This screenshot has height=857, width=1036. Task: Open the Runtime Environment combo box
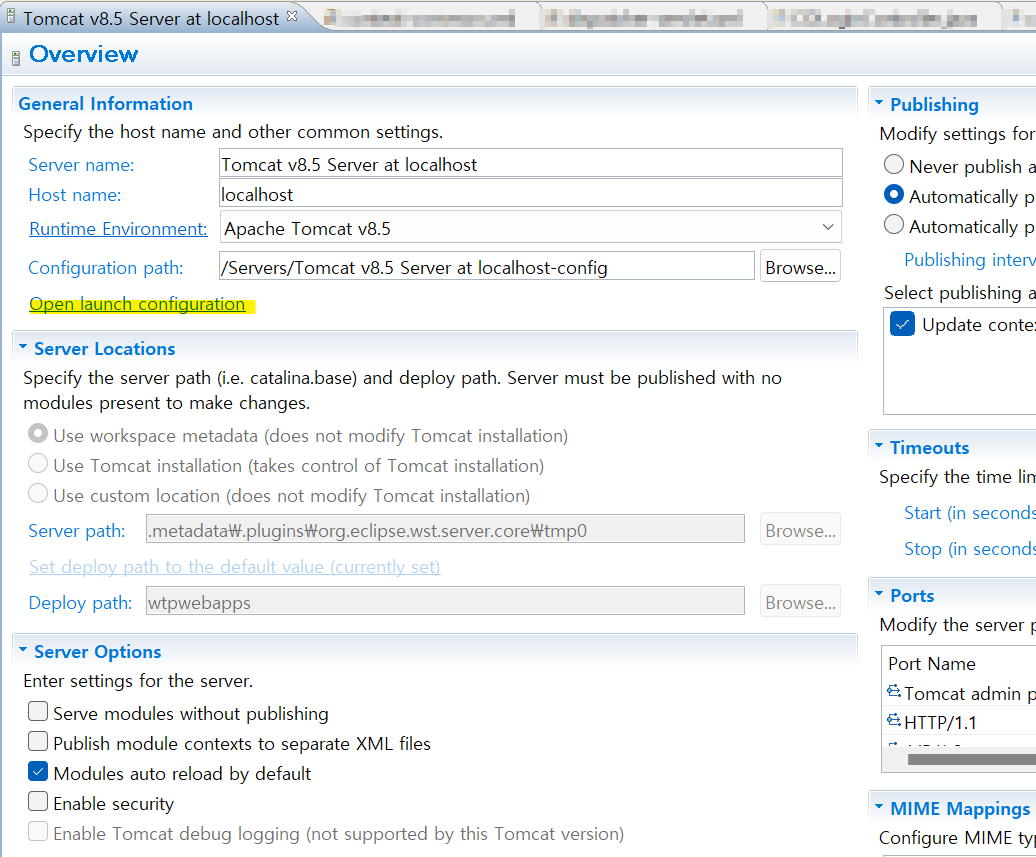coord(531,227)
